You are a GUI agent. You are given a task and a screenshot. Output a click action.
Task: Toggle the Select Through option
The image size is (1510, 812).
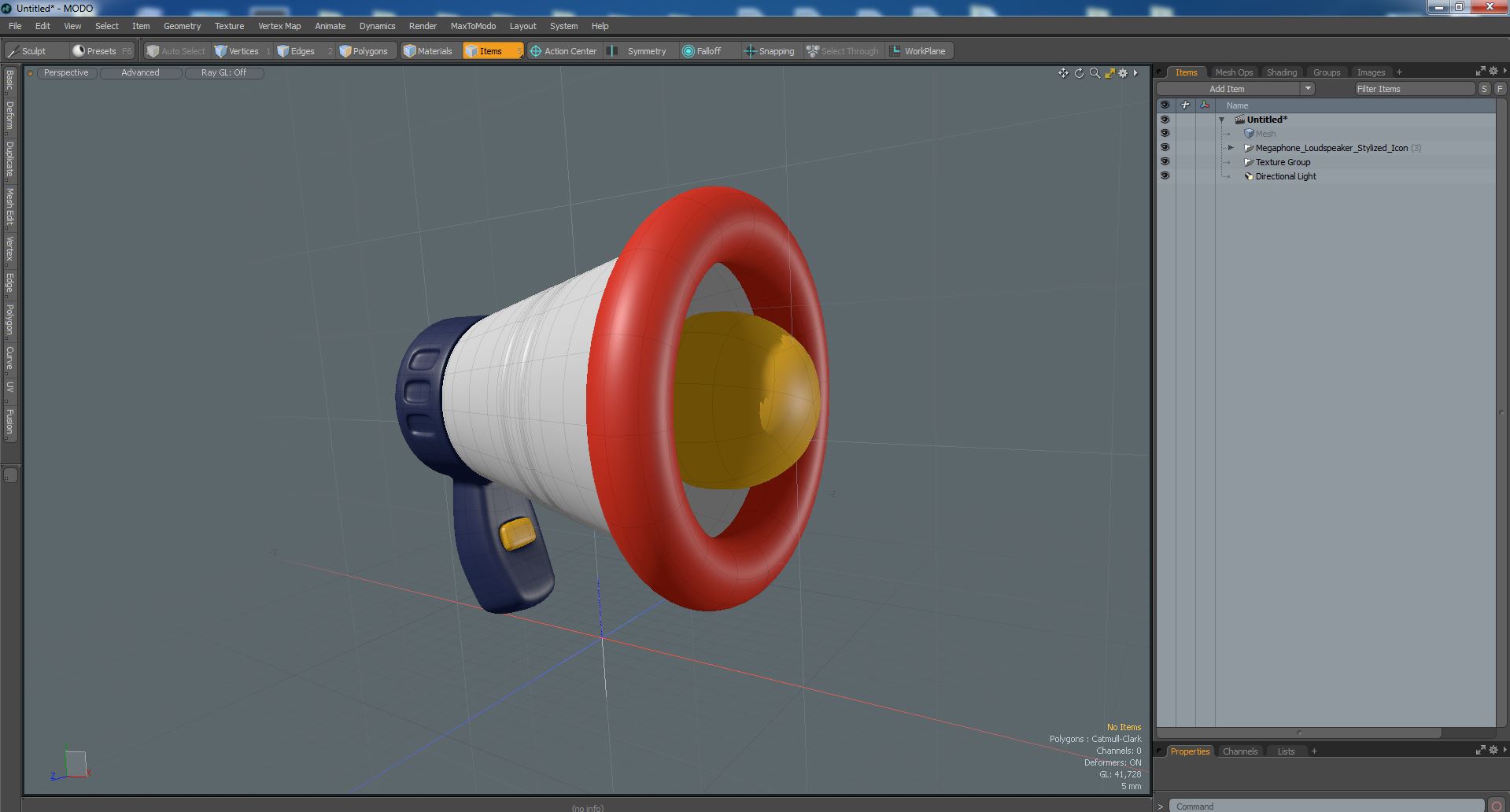[x=844, y=51]
